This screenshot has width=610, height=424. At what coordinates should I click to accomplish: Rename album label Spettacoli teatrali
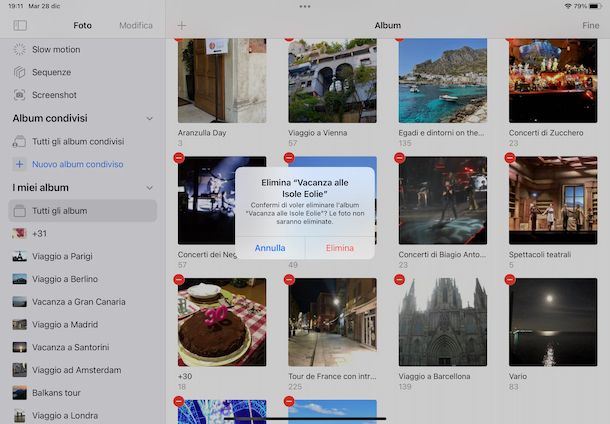pos(540,254)
